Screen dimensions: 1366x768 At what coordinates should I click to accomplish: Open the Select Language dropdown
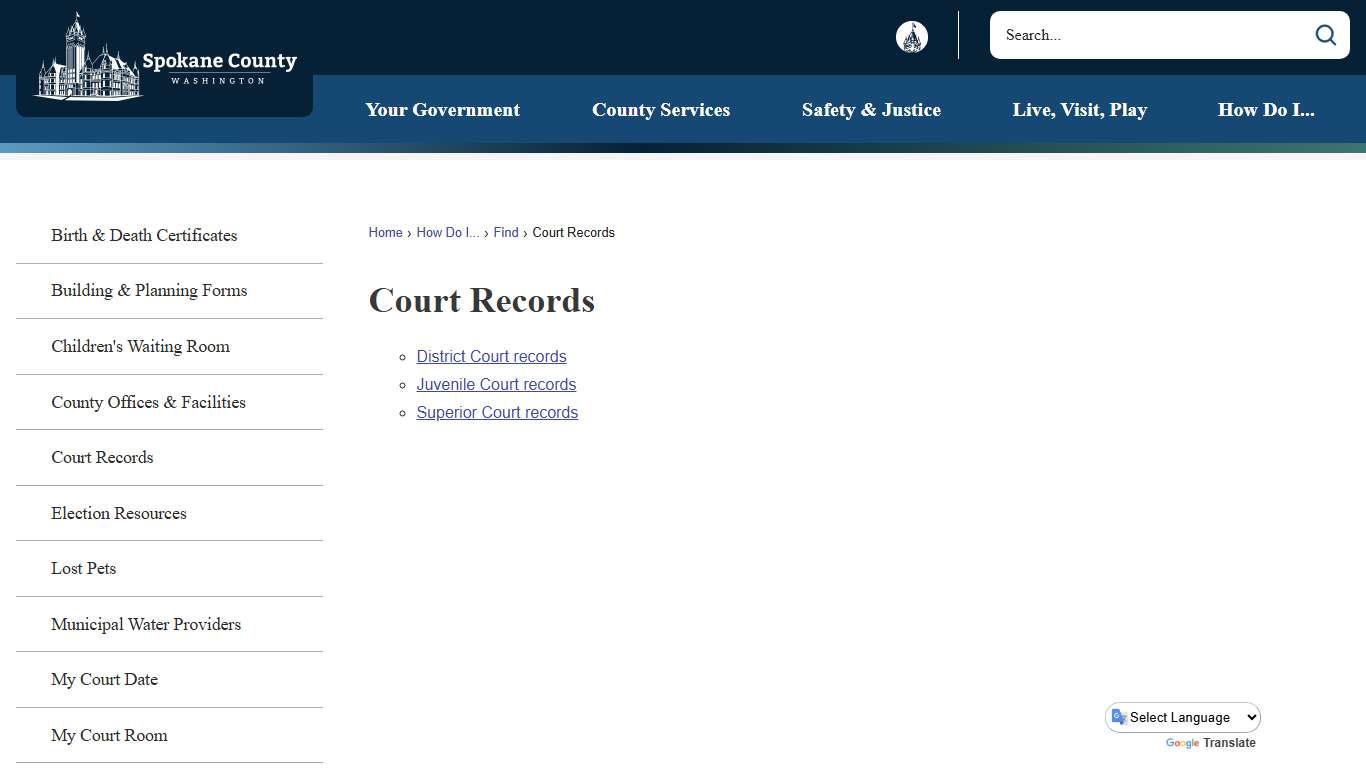(1183, 717)
